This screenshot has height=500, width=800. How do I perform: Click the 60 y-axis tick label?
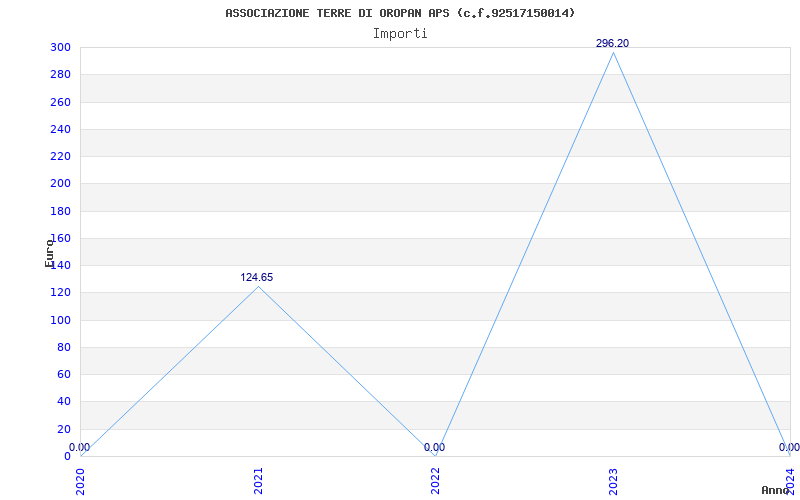tap(64, 374)
